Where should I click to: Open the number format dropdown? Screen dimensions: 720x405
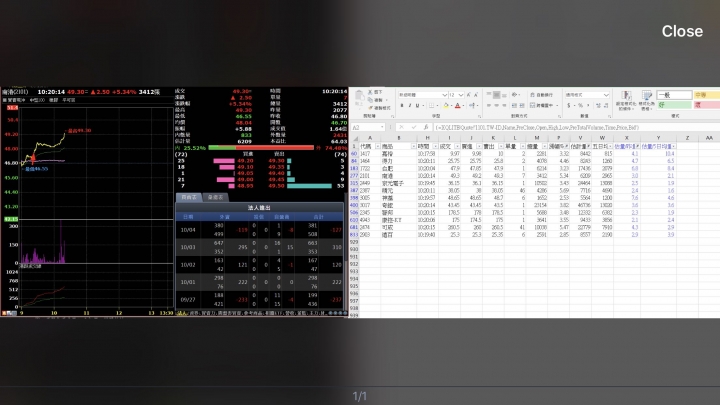tap(606, 95)
